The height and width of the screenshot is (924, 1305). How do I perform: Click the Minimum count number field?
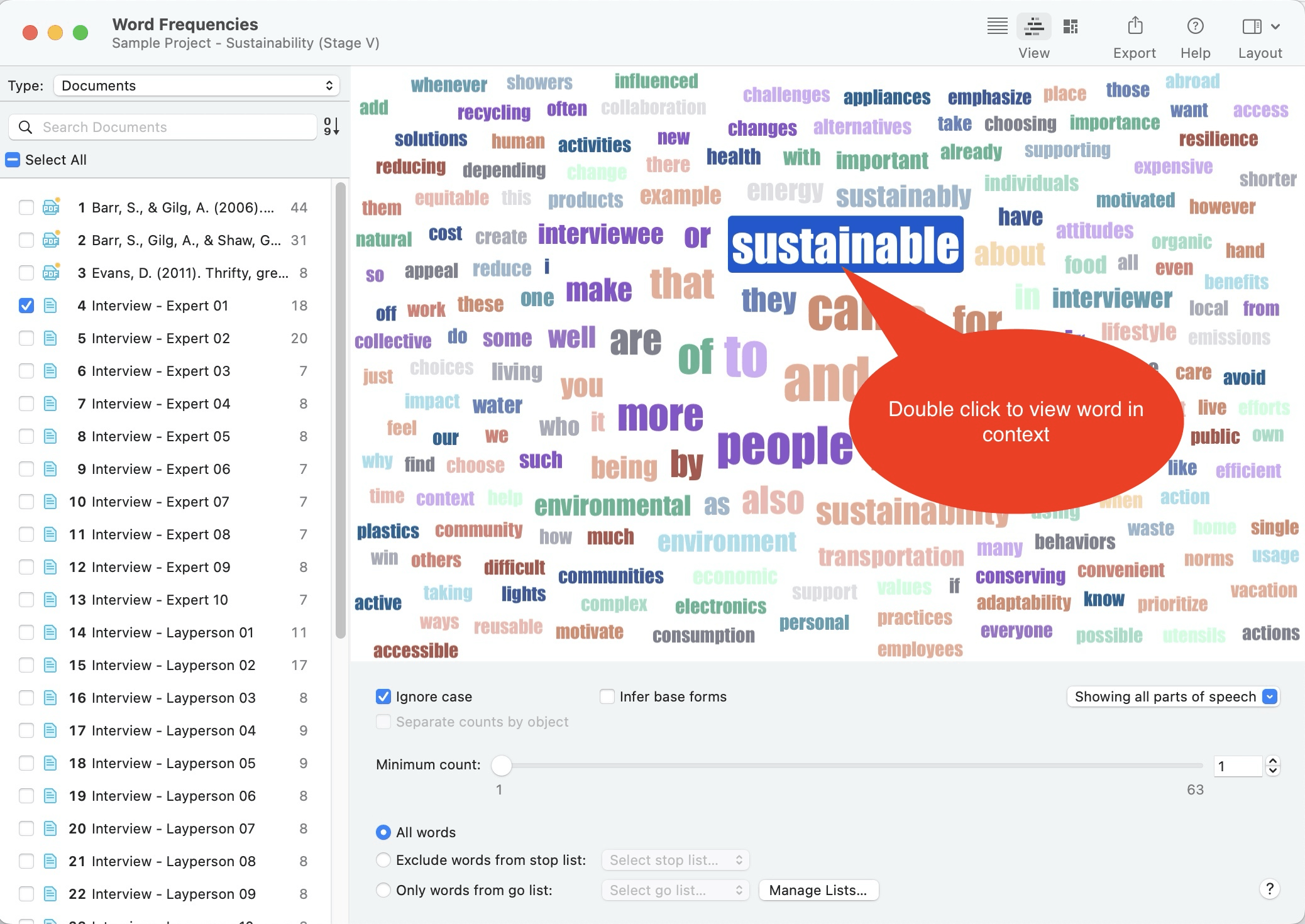point(1238,766)
